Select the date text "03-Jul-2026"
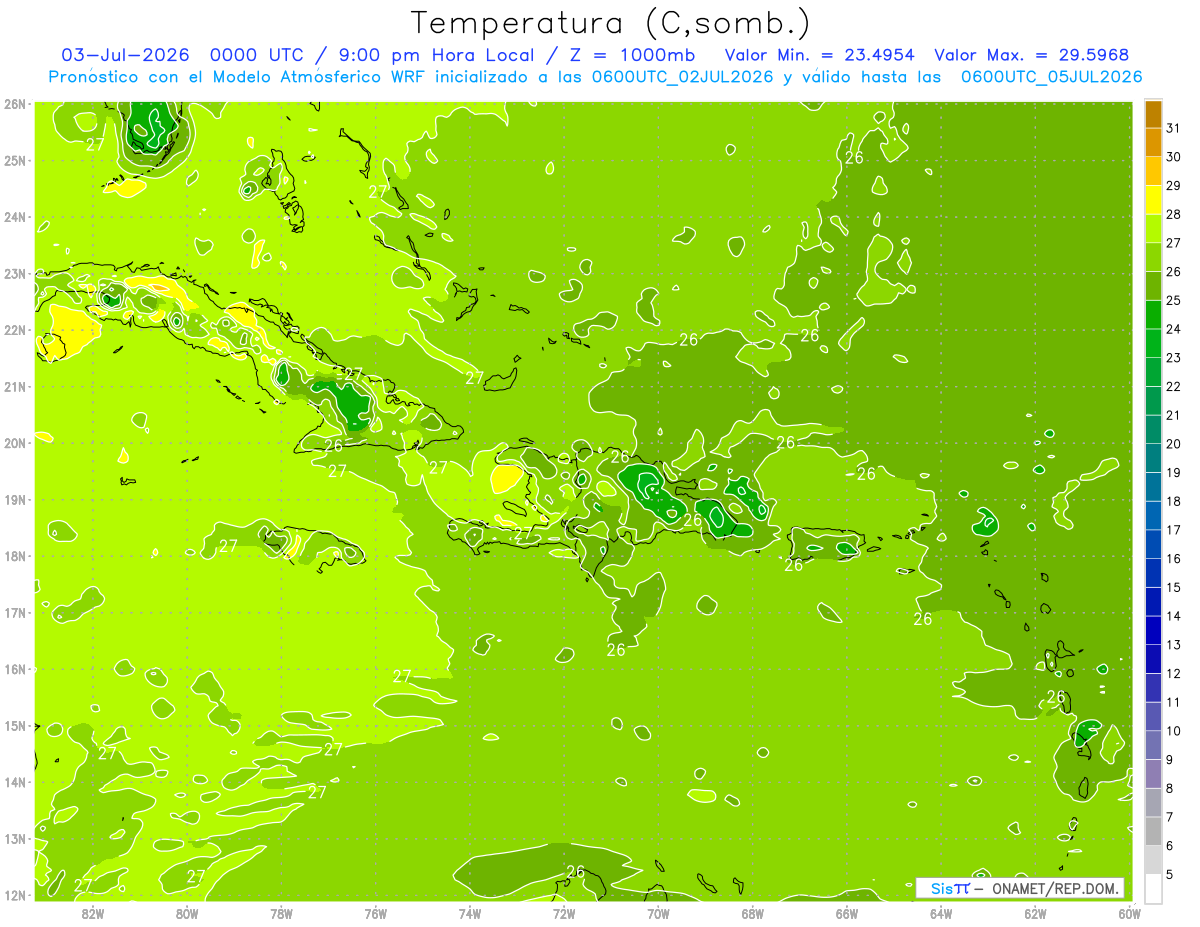The image size is (1200, 927). point(125,55)
